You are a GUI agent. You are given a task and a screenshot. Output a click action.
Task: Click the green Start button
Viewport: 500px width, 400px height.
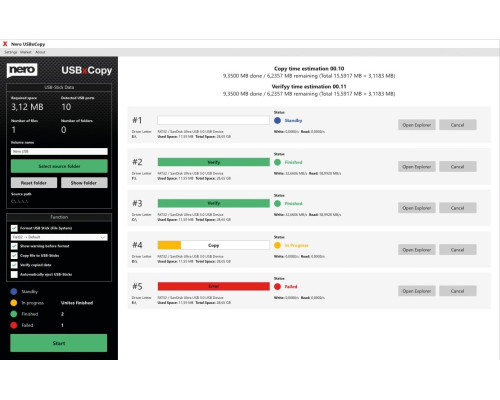(59, 343)
